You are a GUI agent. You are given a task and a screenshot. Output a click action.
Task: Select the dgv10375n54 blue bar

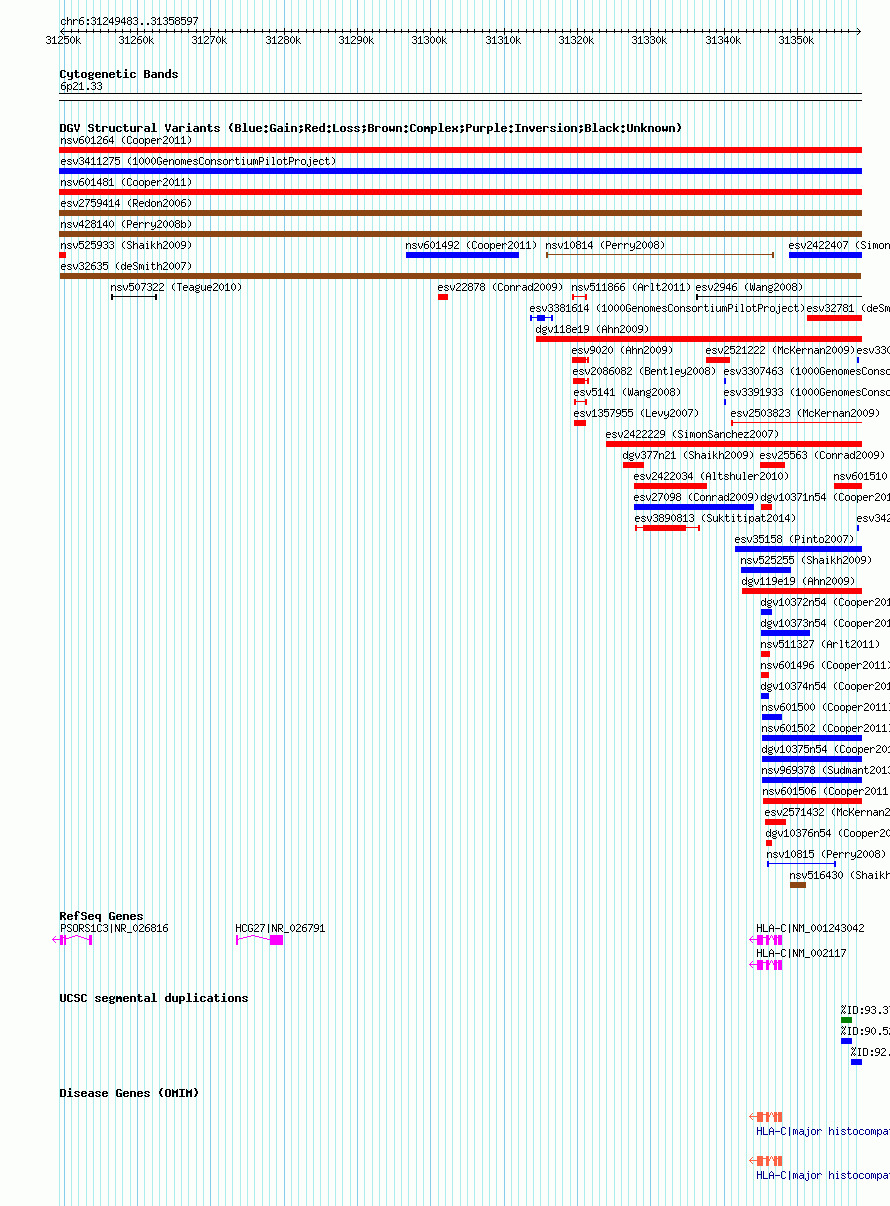(812, 759)
